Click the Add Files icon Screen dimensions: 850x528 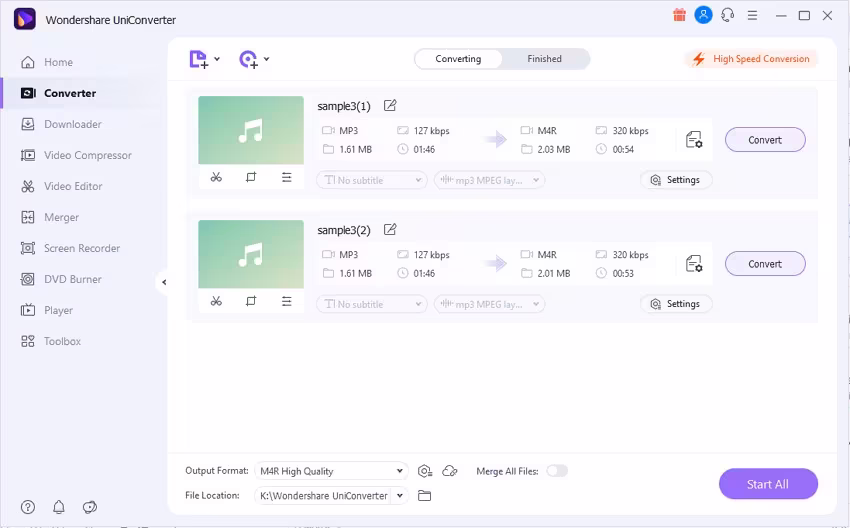tap(198, 59)
